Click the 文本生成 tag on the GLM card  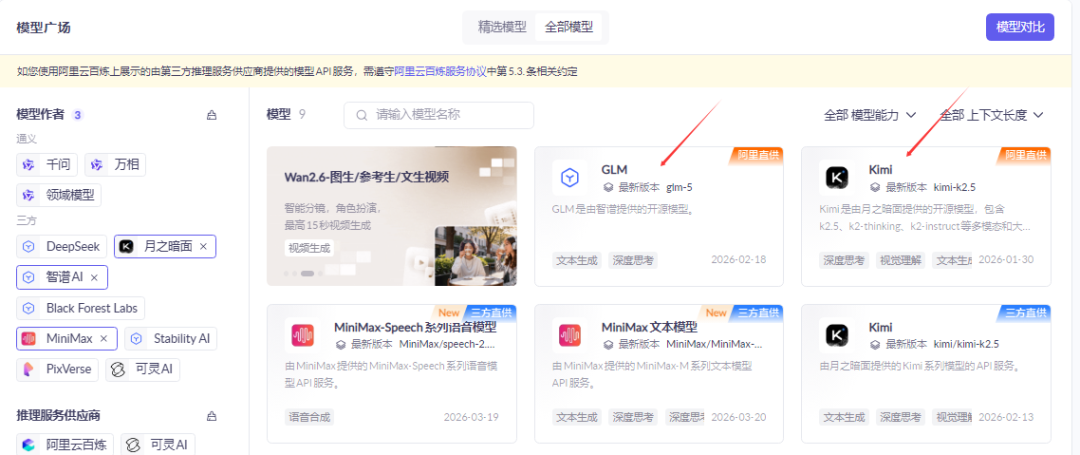[x=578, y=260]
